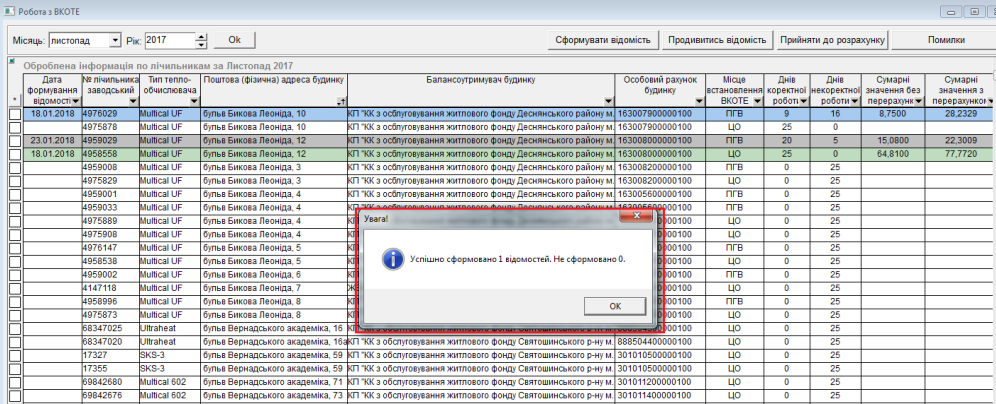Tick the checkbox for meter 4958558
Screen dimensions: 996x404
pos(14,154)
